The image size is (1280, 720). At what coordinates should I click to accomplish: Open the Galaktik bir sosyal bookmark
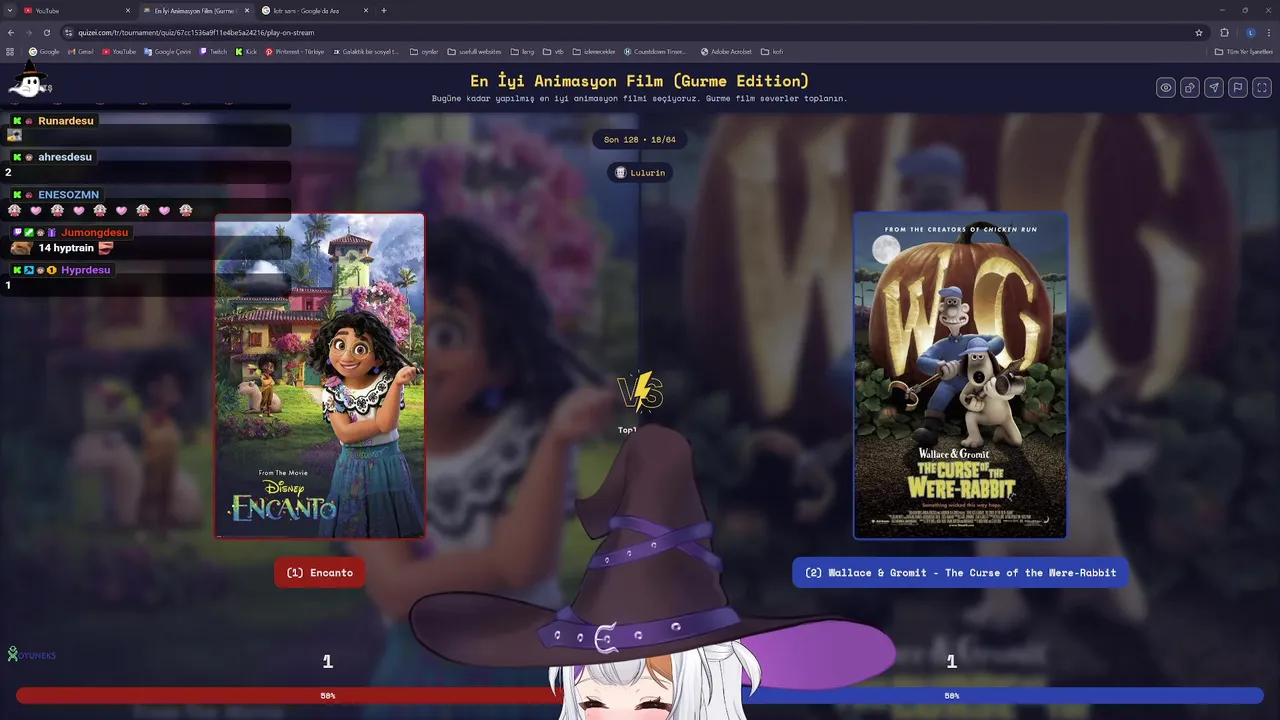[x=366, y=52]
